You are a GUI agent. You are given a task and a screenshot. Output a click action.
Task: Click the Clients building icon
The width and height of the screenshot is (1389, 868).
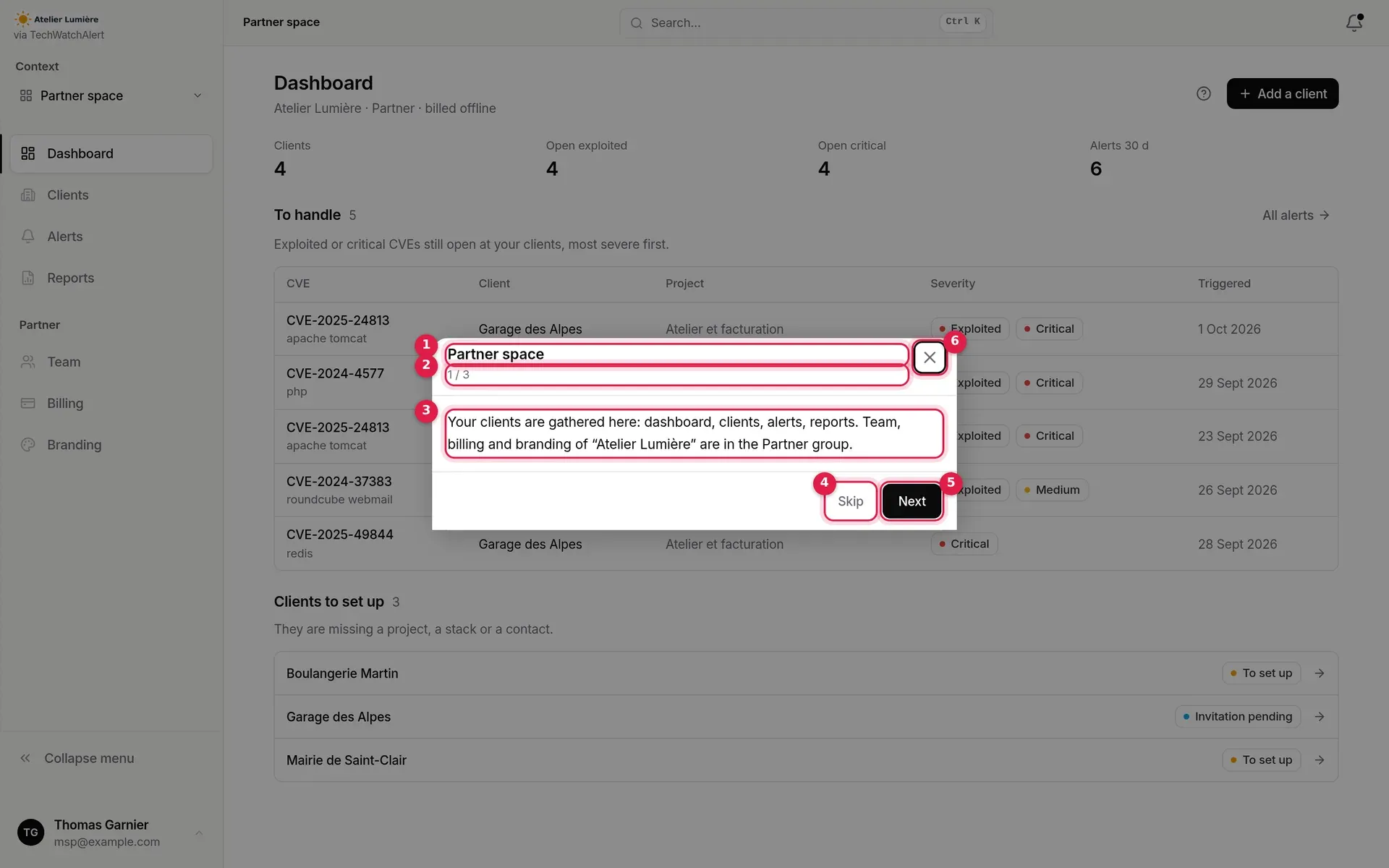pos(28,195)
